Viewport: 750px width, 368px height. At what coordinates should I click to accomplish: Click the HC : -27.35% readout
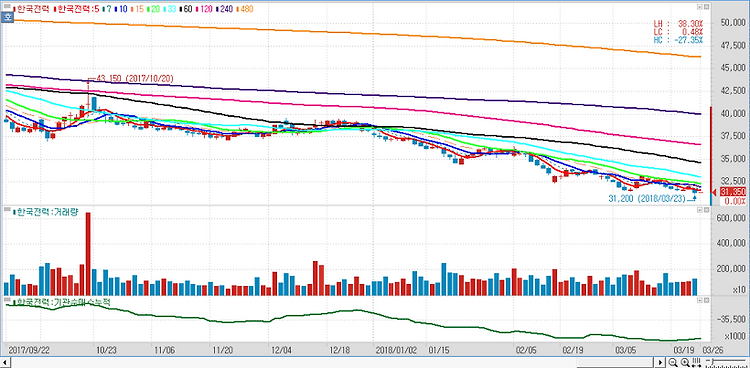click(x=678, y=40)
